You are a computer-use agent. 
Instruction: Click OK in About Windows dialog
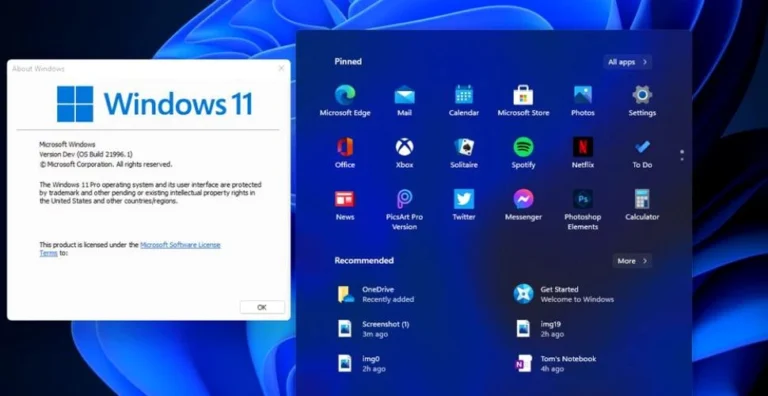tap(262, 307)
